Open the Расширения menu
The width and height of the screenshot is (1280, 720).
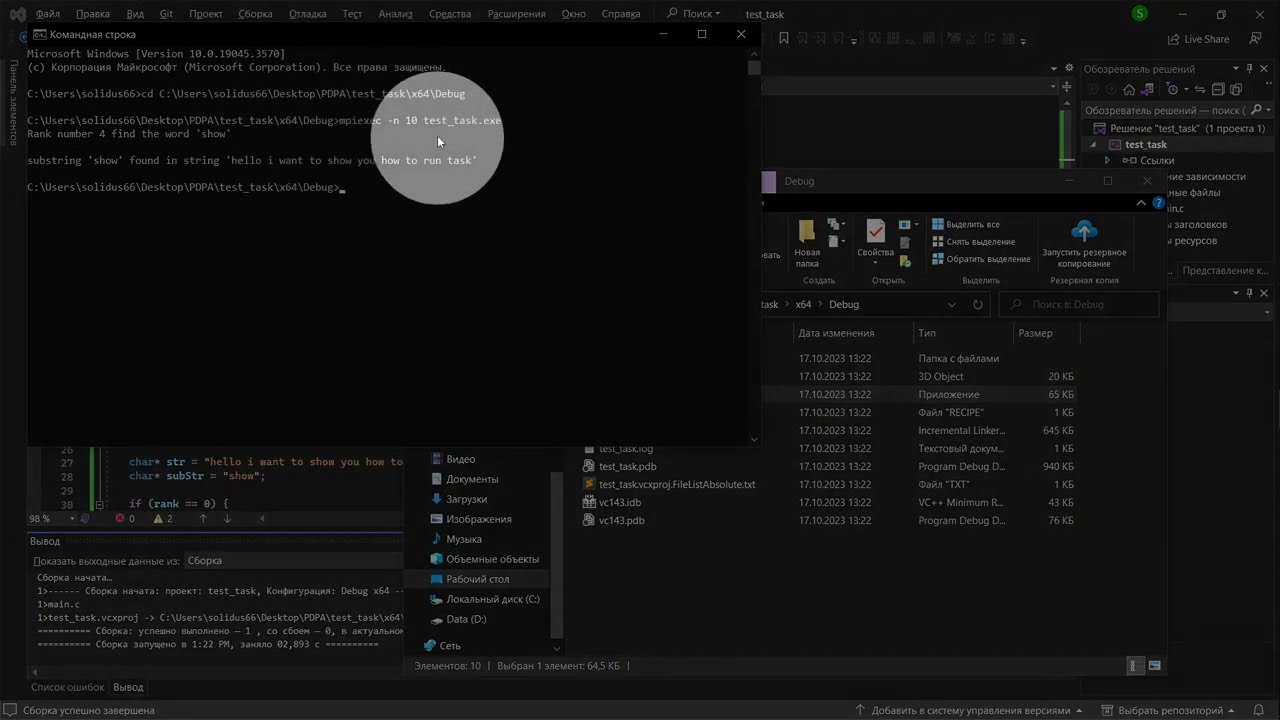[x=516, y=14]
